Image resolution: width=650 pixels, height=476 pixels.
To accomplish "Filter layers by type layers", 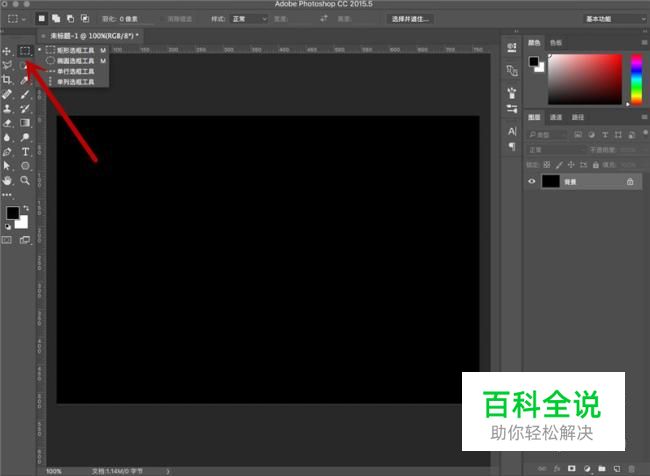I will [x=605, y=135].
